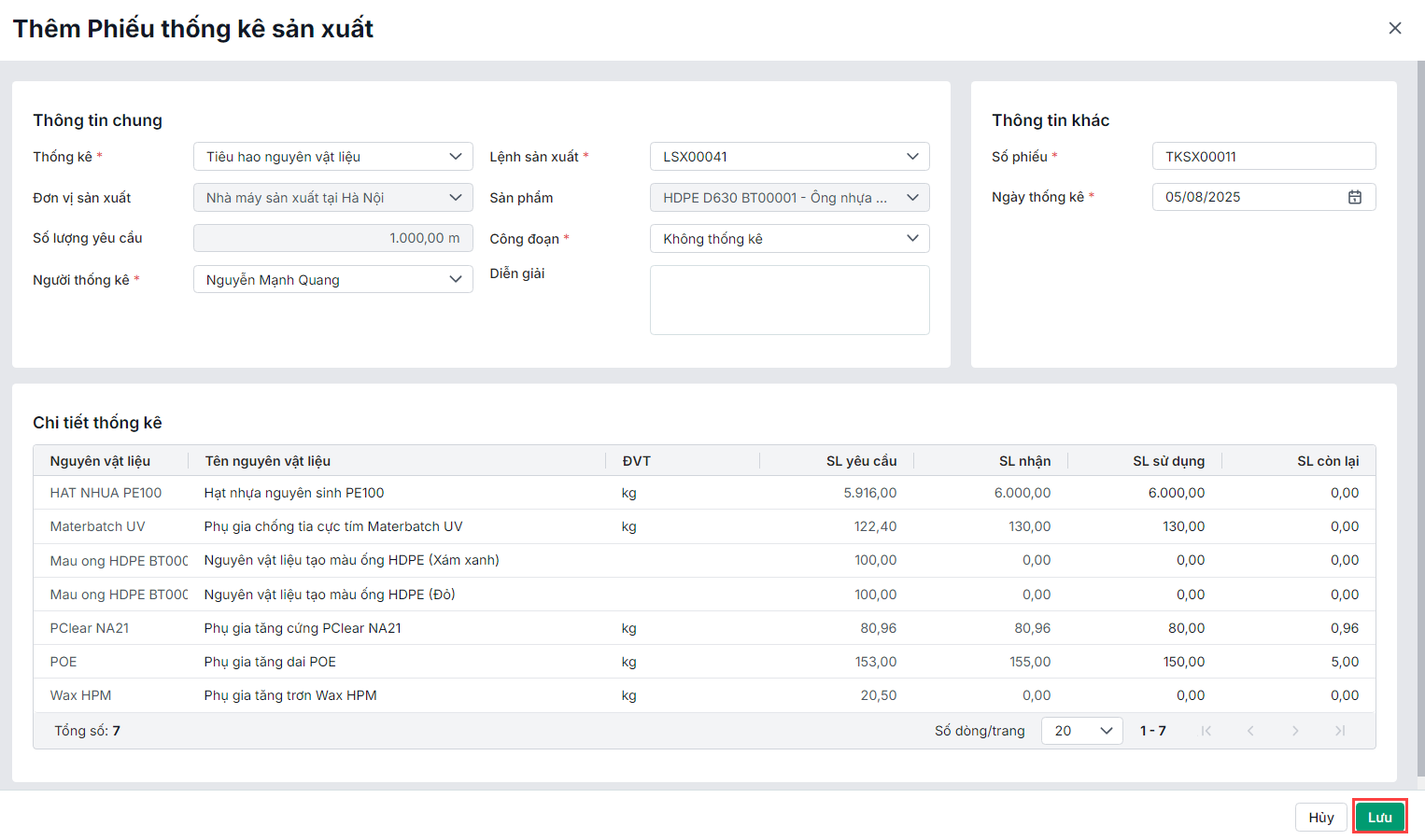Close the Thêm Phiếu thống kê dialog

click(1395, 28)
